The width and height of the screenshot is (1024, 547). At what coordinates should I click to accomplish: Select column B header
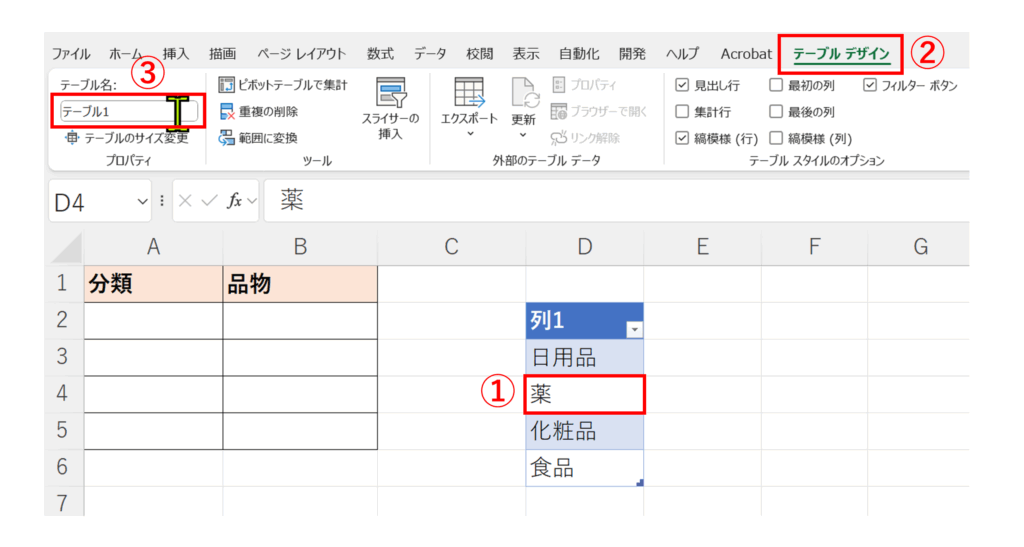(300, 246)
